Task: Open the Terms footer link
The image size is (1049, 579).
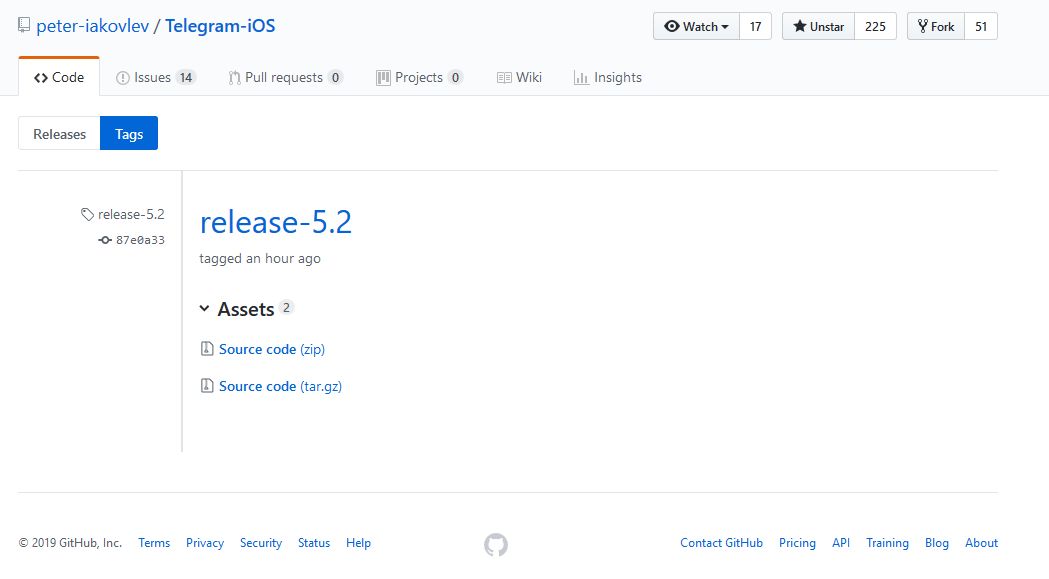Action: click(154, 543)
